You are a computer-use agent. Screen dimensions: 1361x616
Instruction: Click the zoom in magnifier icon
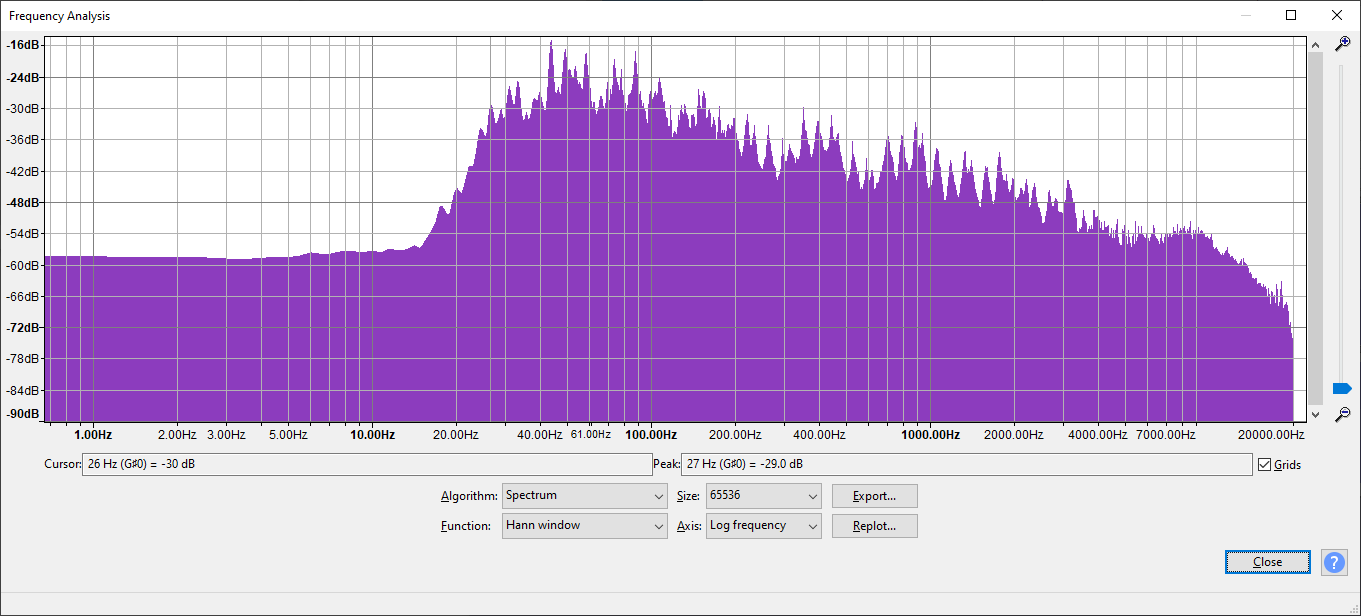tap(1343, 44)
